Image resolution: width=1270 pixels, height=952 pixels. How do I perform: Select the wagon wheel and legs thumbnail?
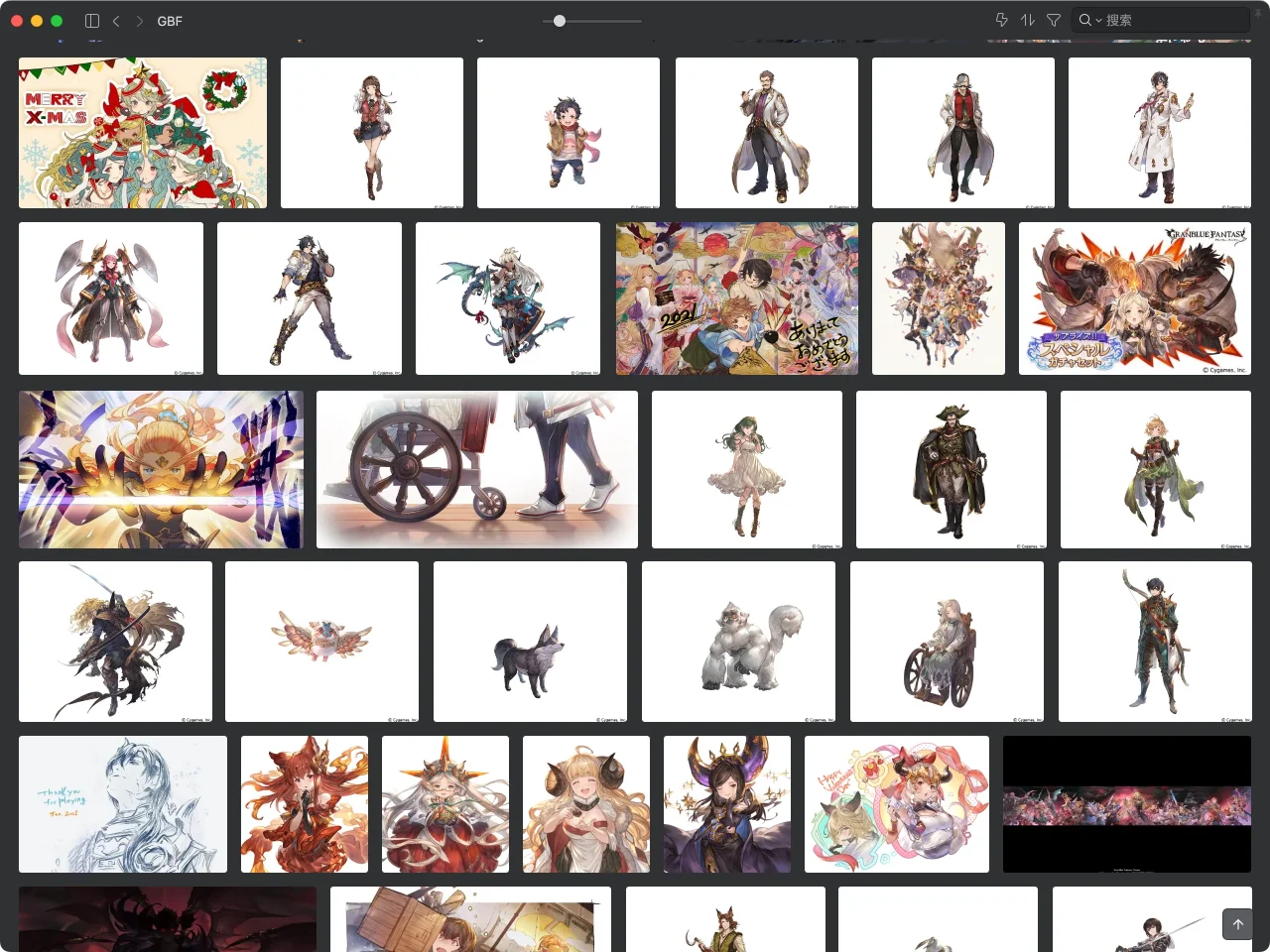(x=477, y=470)
